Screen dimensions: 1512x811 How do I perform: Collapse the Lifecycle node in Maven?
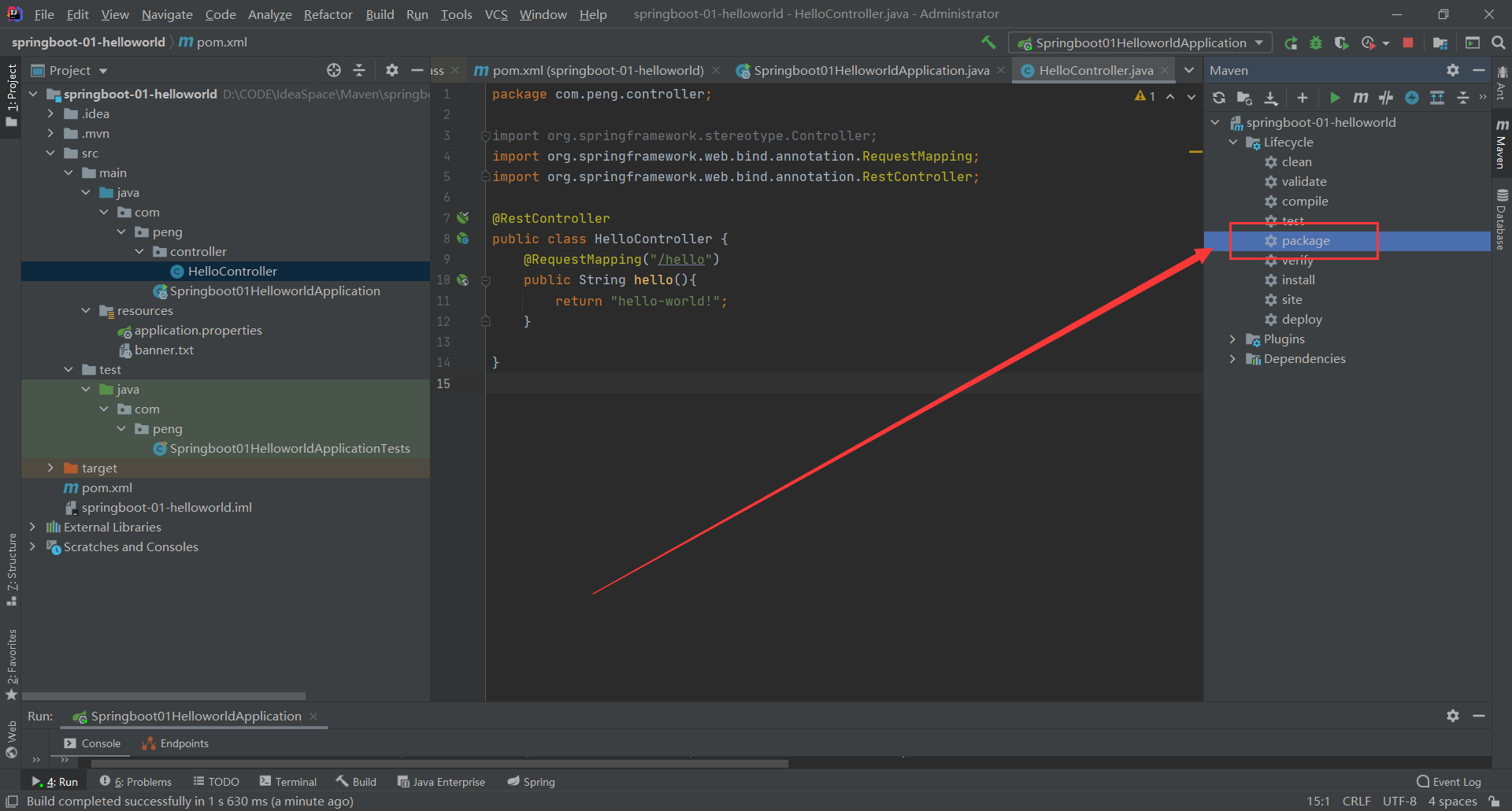click(x=1233, y=142)
